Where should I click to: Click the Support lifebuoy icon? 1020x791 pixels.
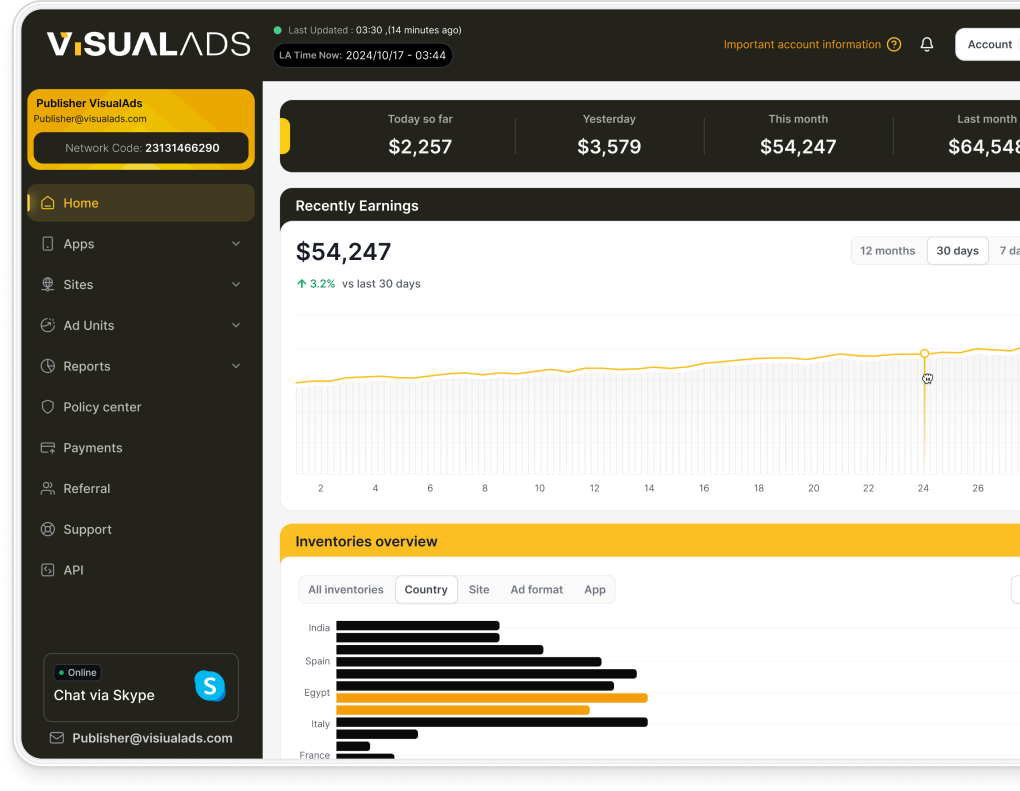point(47,530)
